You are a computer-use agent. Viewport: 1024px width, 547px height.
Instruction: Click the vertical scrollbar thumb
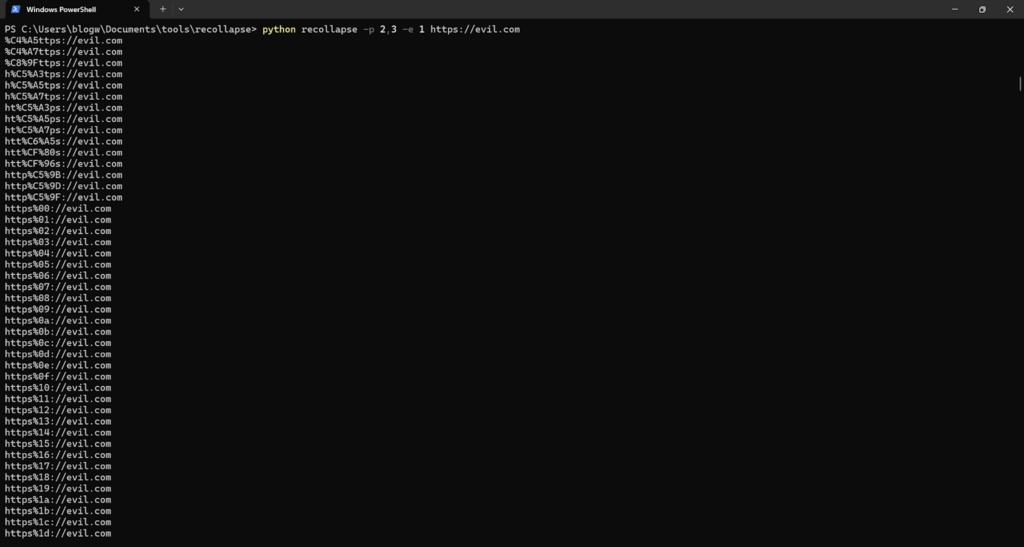(x=1020, y=83)
